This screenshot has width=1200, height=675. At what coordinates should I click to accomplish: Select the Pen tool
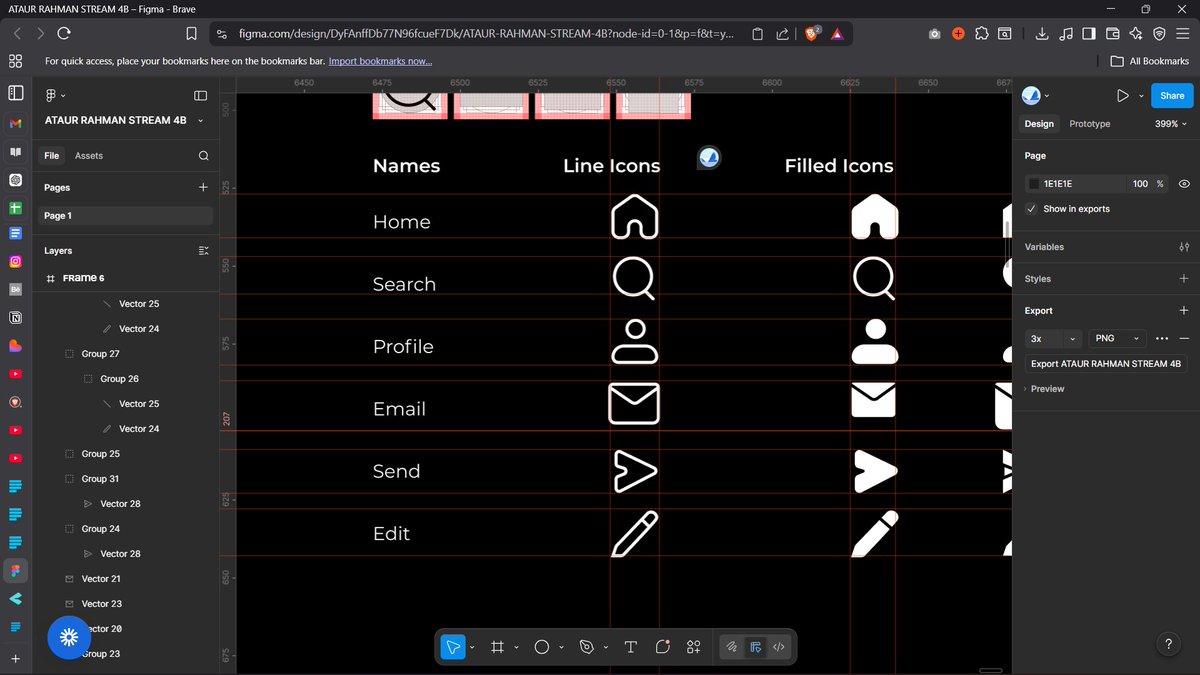pos(588,647)
